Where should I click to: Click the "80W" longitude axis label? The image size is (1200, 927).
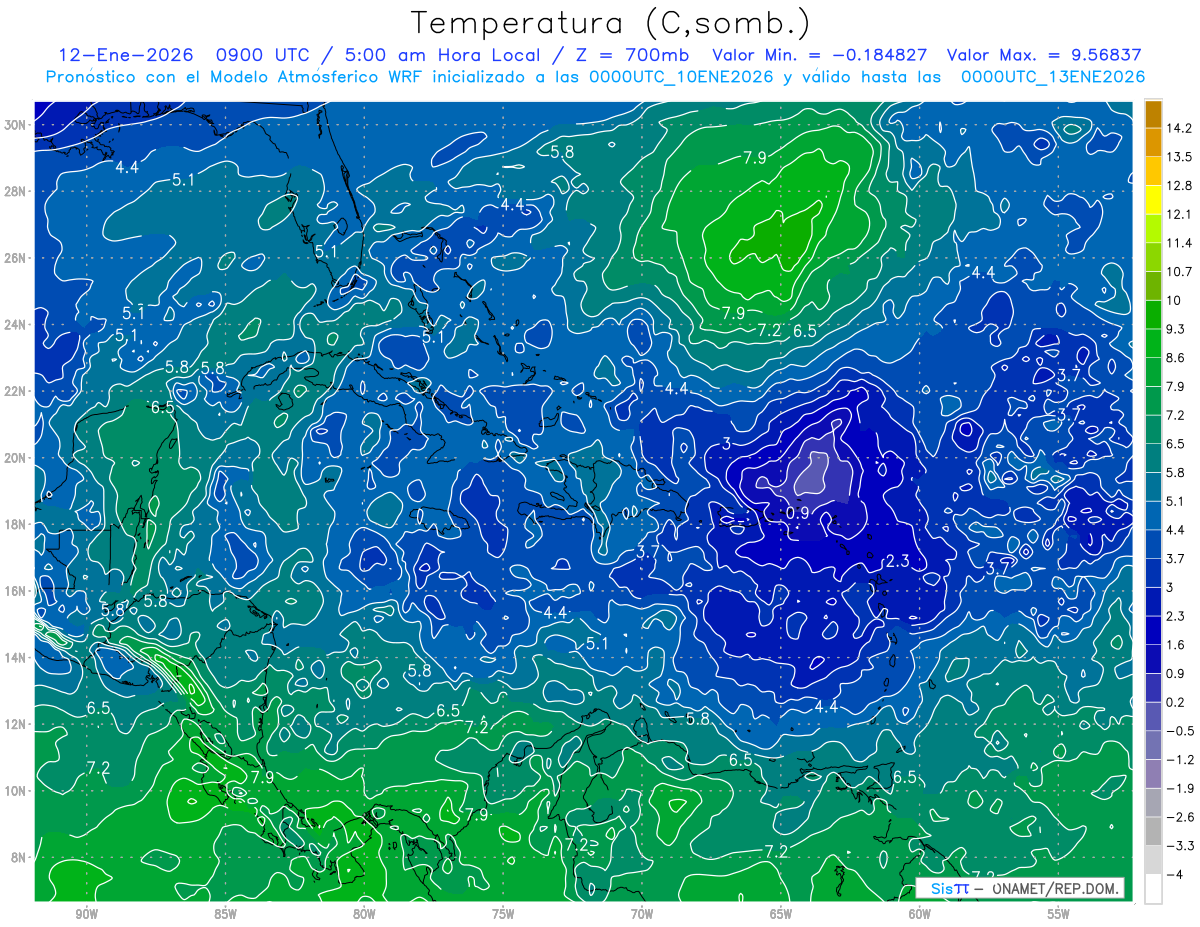coord(364,914)
